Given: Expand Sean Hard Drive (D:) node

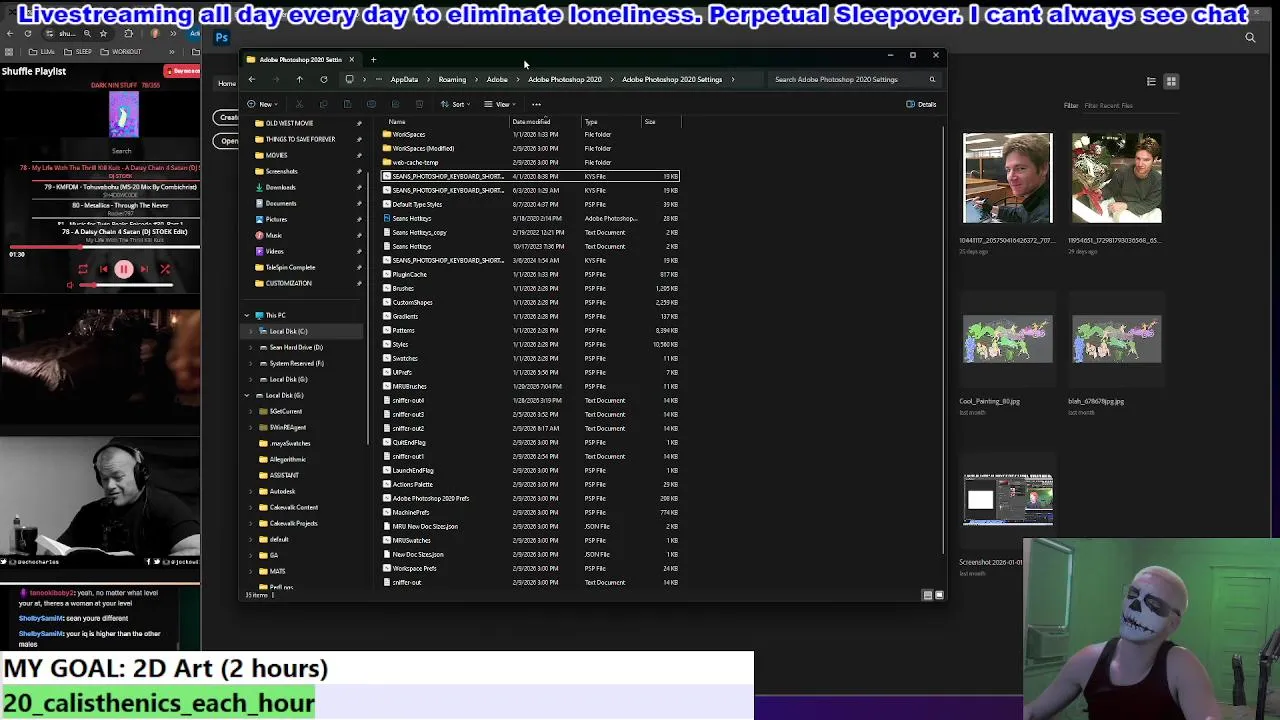Looking at the screenshot, I should [x=251, y=347].
